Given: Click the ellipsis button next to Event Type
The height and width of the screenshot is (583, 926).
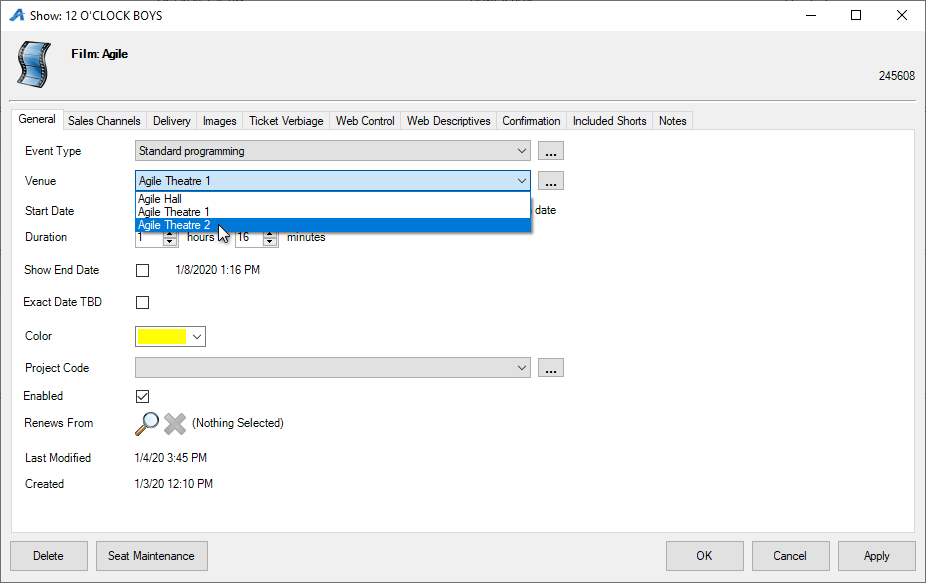Looking at the screenshot, I should (x=550, y=151).
